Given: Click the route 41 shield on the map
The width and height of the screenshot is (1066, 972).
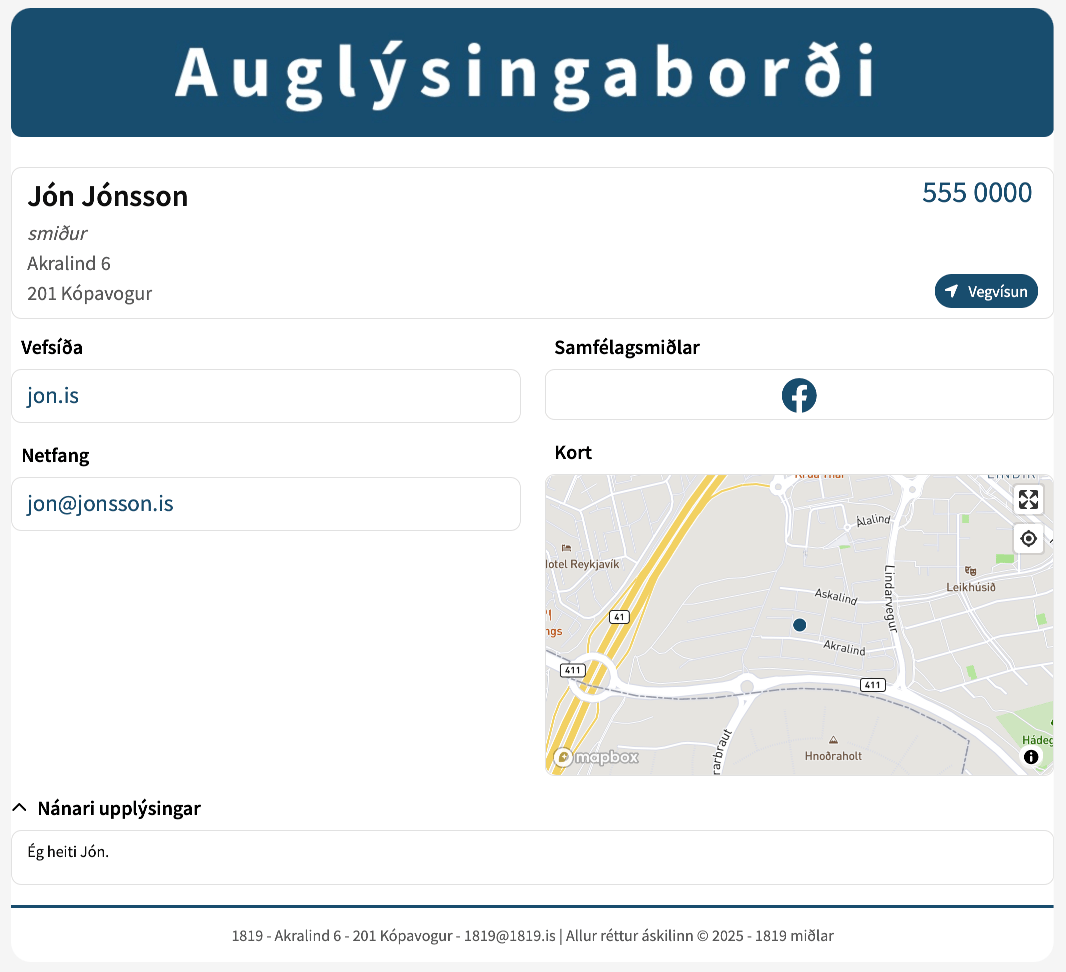Looking at the screenshot, I should 619,617.
